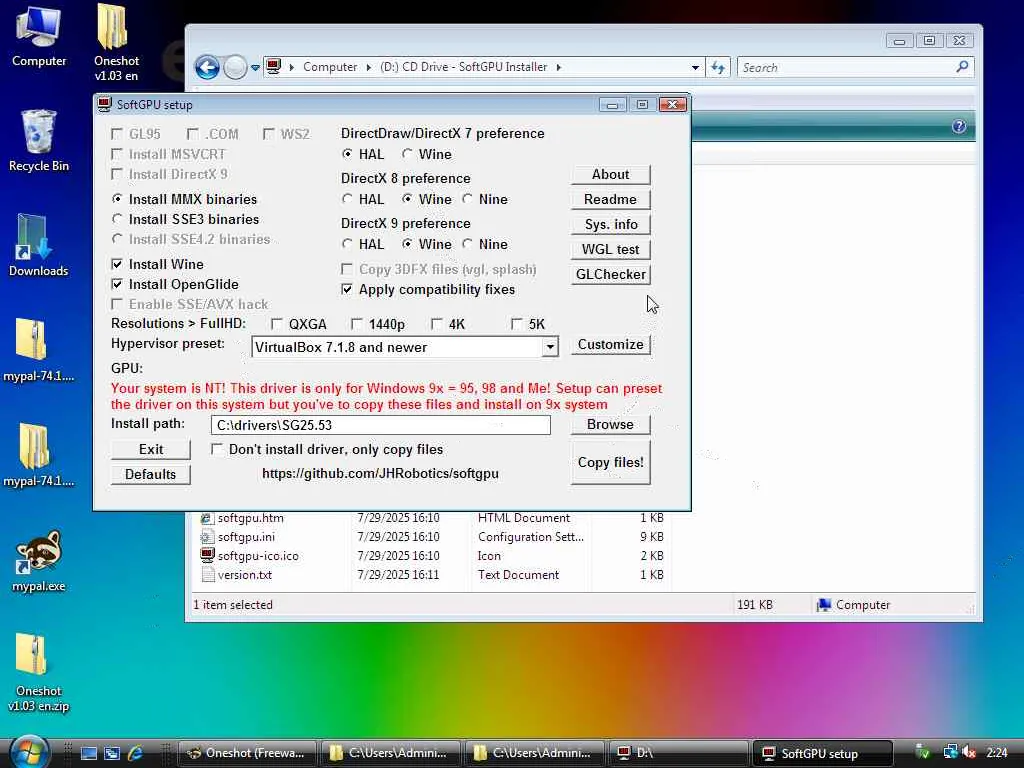Select Nine for DirectX 9 preference

pyautogui.click(x=467, y=244)
